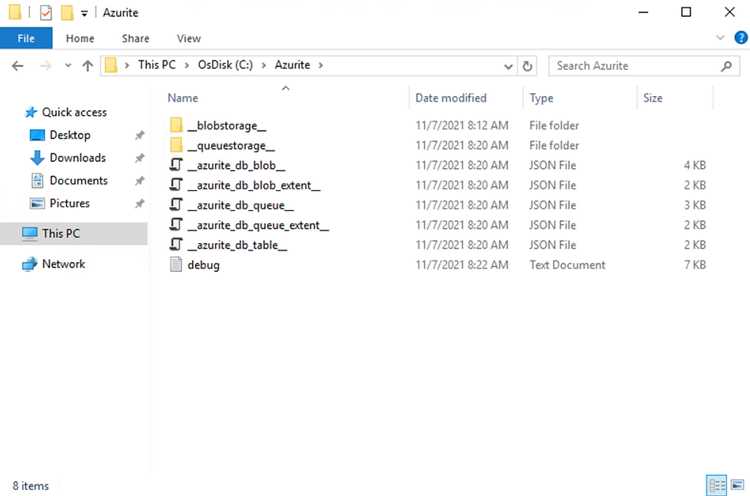This screenshot has height=496, width=750.
Task: Open the recent locations dropdown arrow
Action: [68, 66]
